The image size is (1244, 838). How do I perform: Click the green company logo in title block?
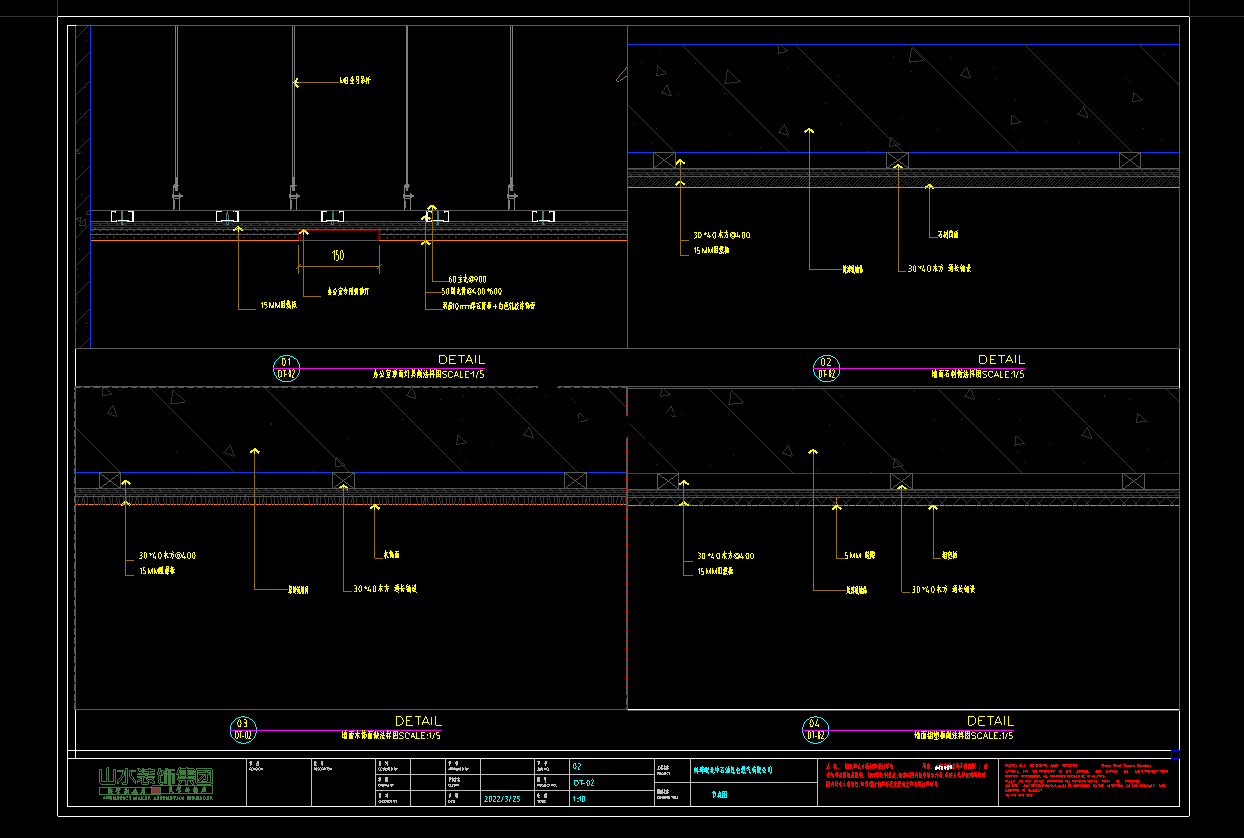click(x=157, y=781)
